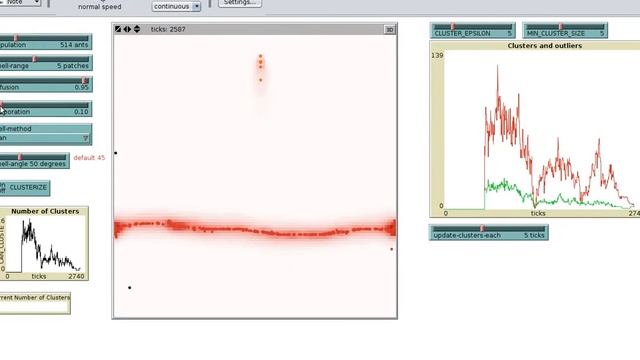This screenshot has width=640, height=360.
Task: Adjust the evaporation slider set to 0.10
Action: 46,109
